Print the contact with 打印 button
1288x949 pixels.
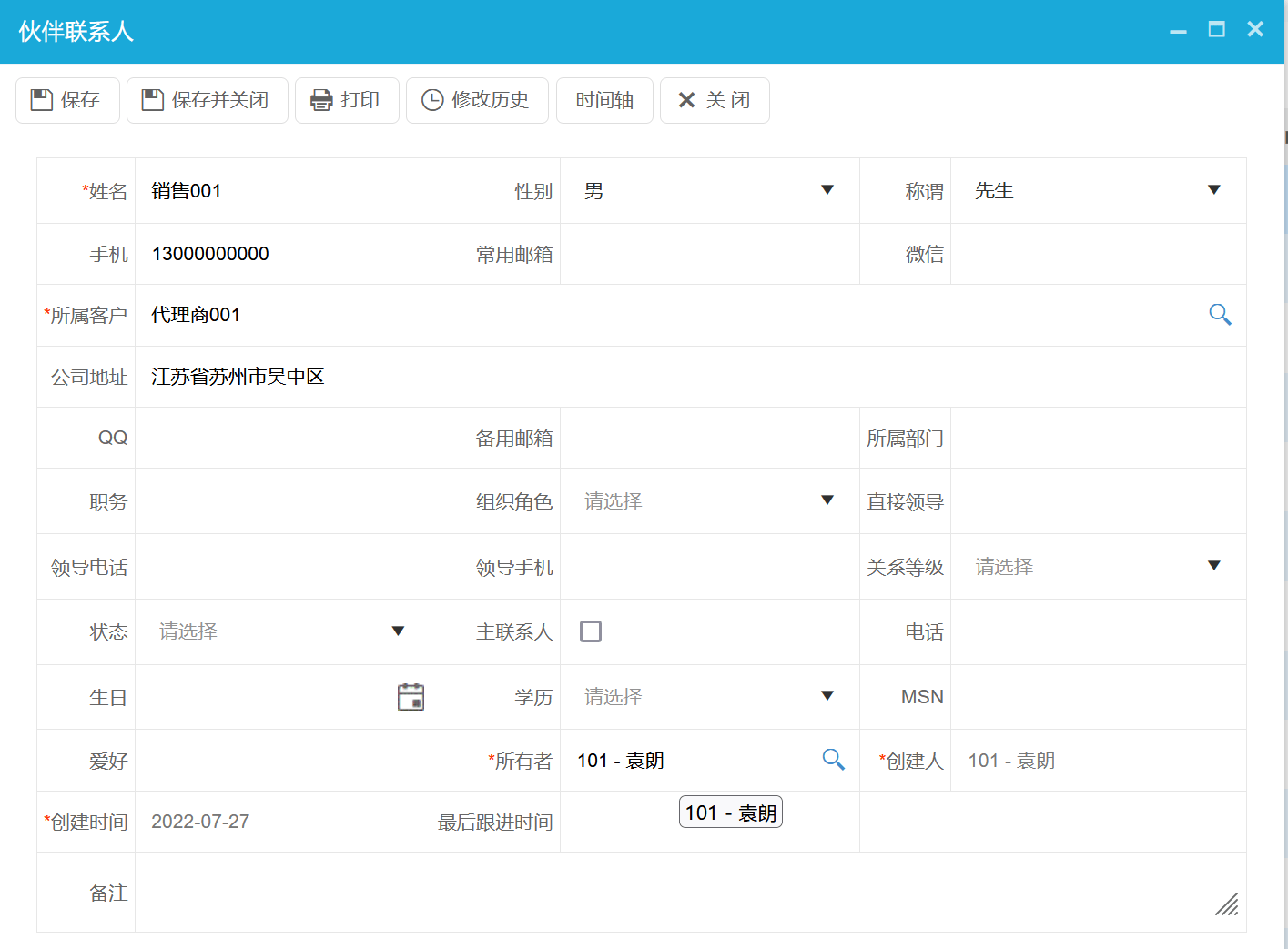point(346,100)
